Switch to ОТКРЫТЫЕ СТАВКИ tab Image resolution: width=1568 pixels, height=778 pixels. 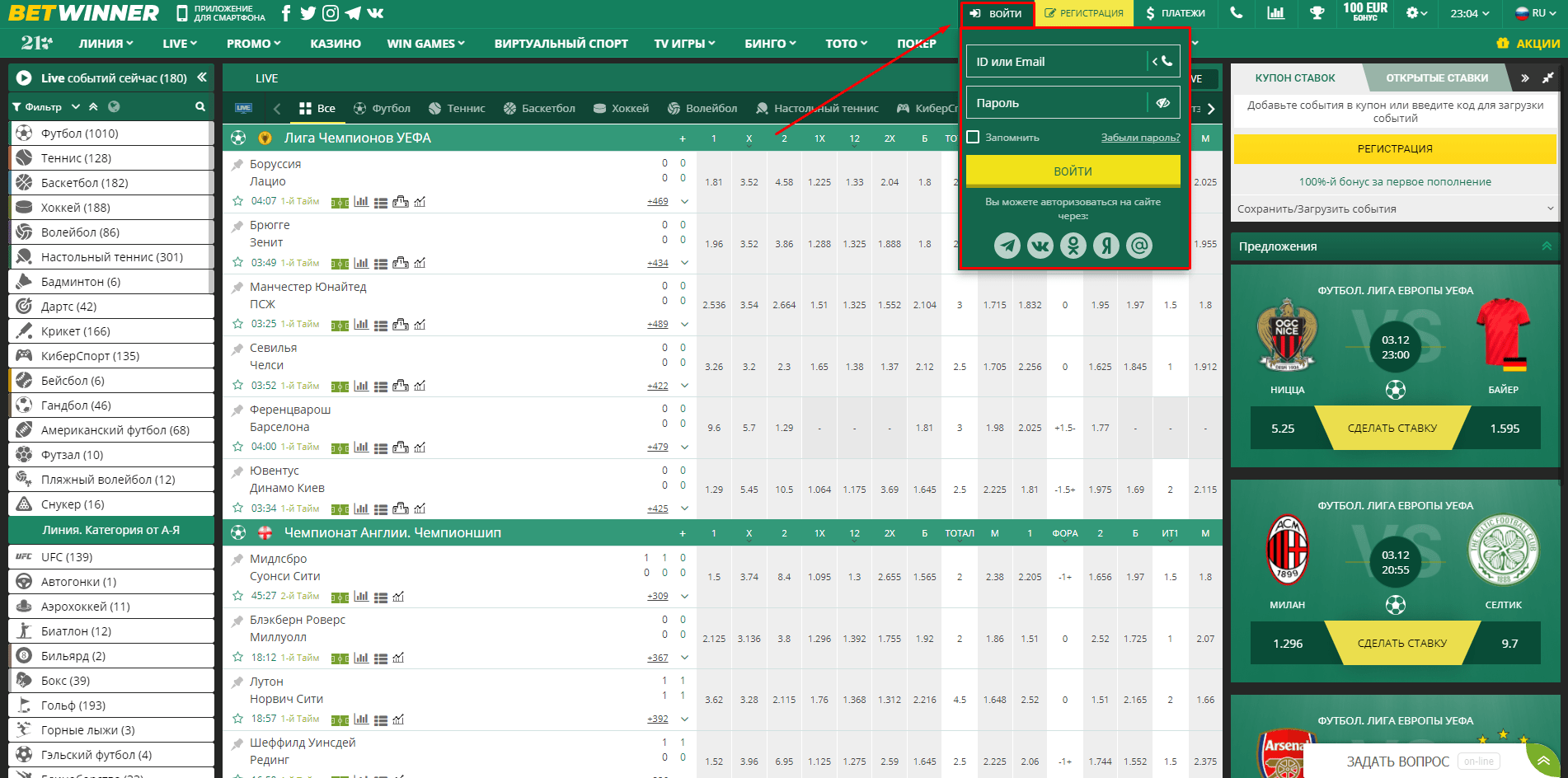coord(1437,77)
